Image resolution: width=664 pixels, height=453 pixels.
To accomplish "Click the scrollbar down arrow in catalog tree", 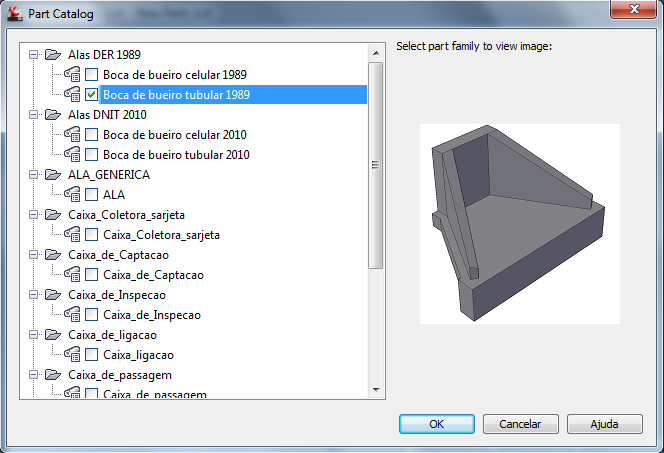I will pyautogui.click(x=376, y=389).
